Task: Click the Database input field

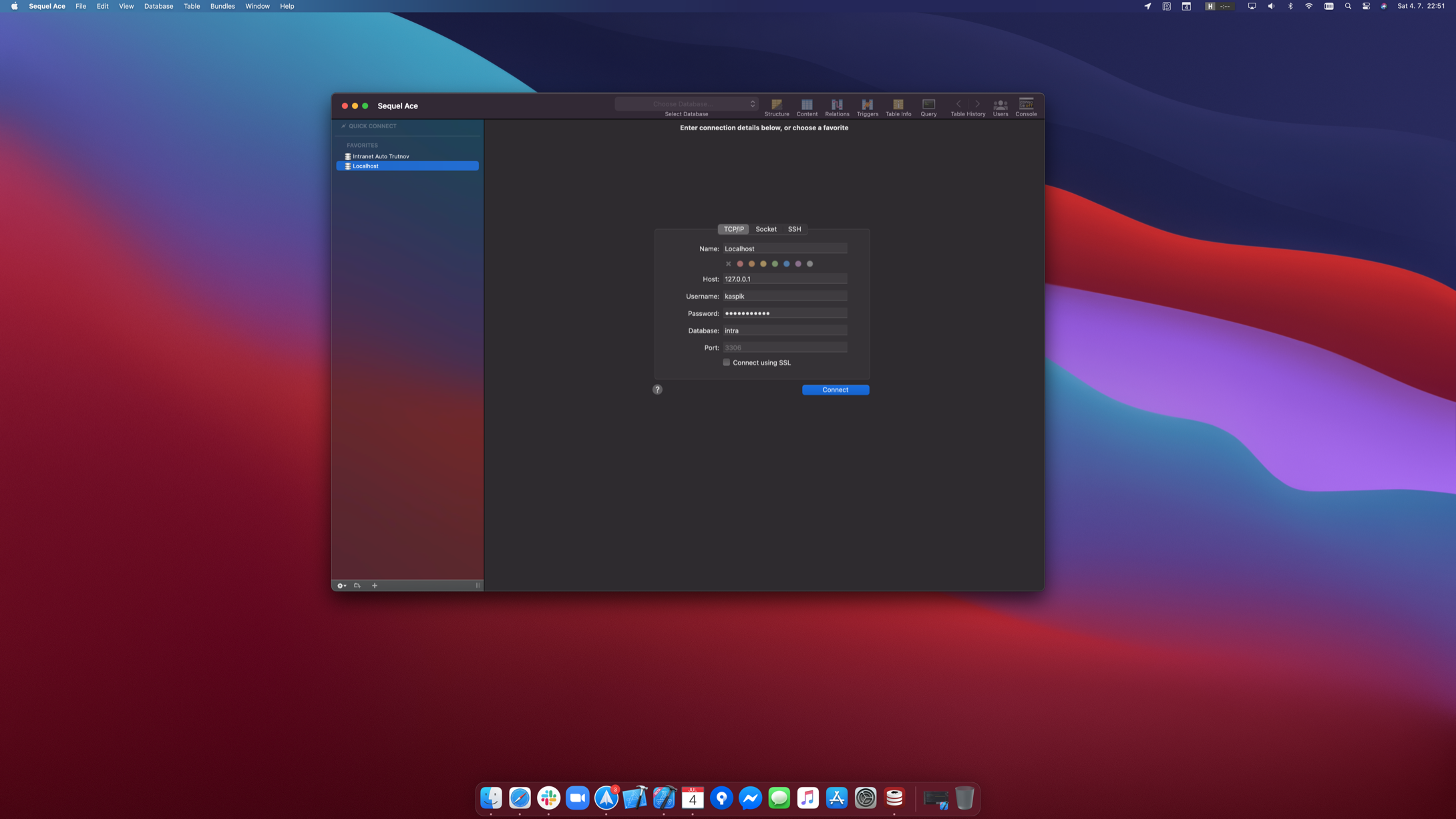Action: (785, 331)
